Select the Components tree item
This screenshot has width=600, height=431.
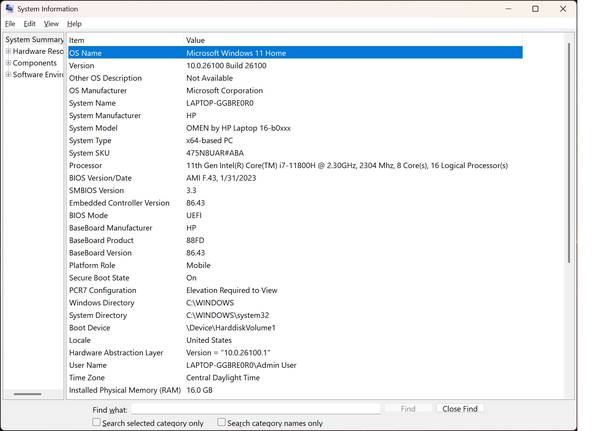tap(34, 63)
